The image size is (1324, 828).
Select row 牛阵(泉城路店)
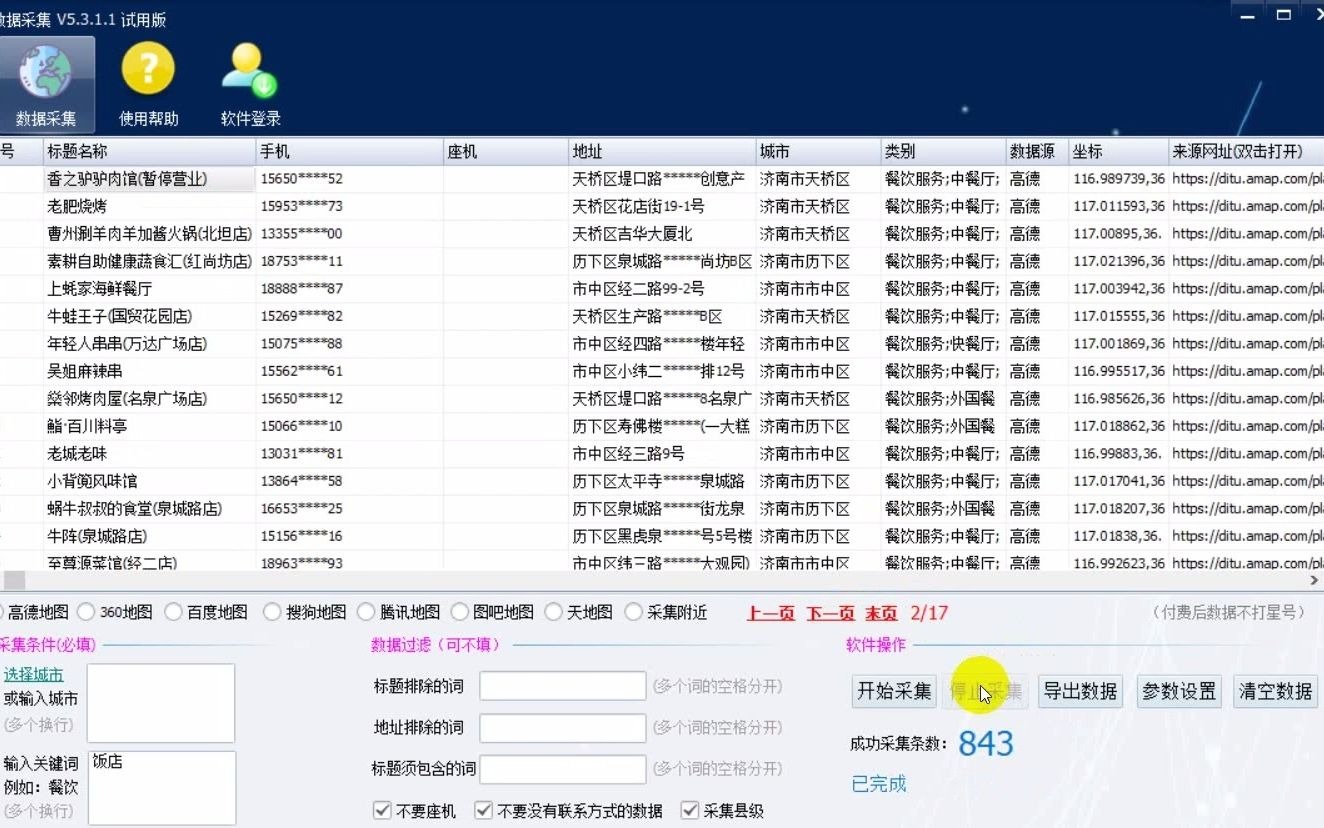[x=660, y=536]
